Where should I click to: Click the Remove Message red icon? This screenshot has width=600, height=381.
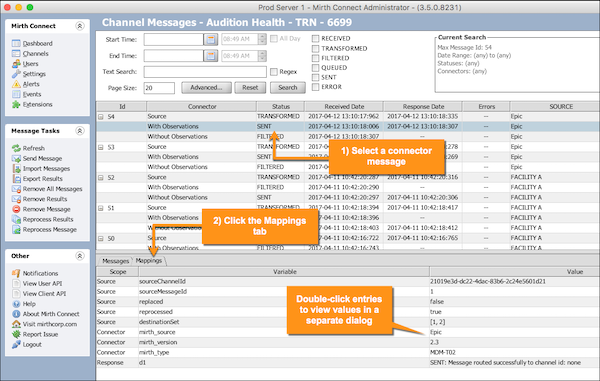[16, 209]
